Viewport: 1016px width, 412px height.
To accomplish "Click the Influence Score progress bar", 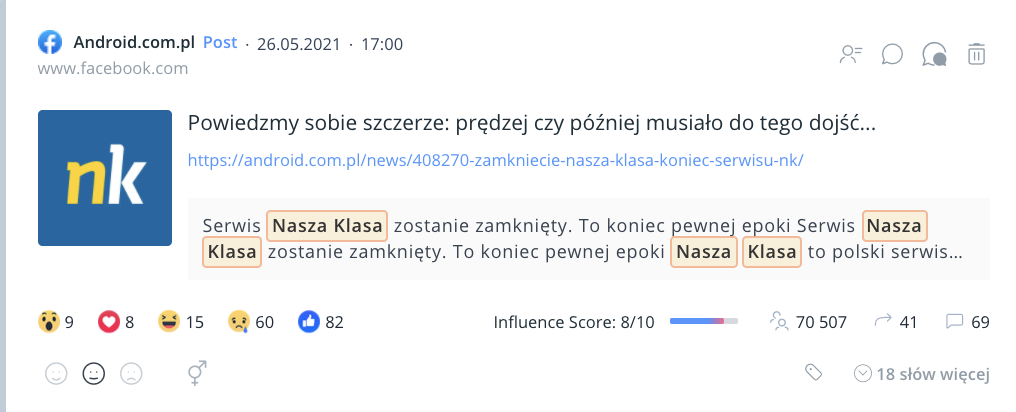I will 703,321.
